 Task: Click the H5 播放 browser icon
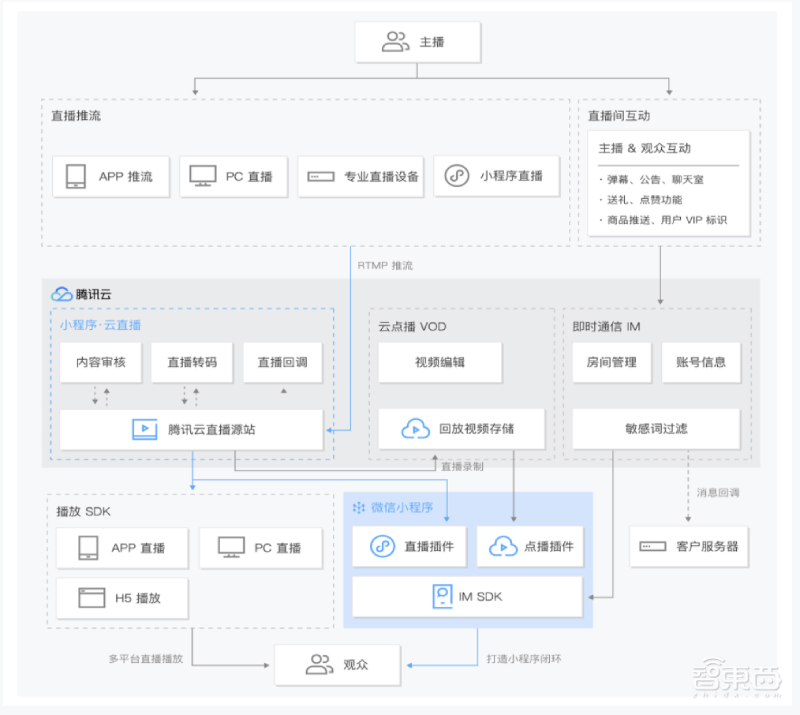(92, 598)
